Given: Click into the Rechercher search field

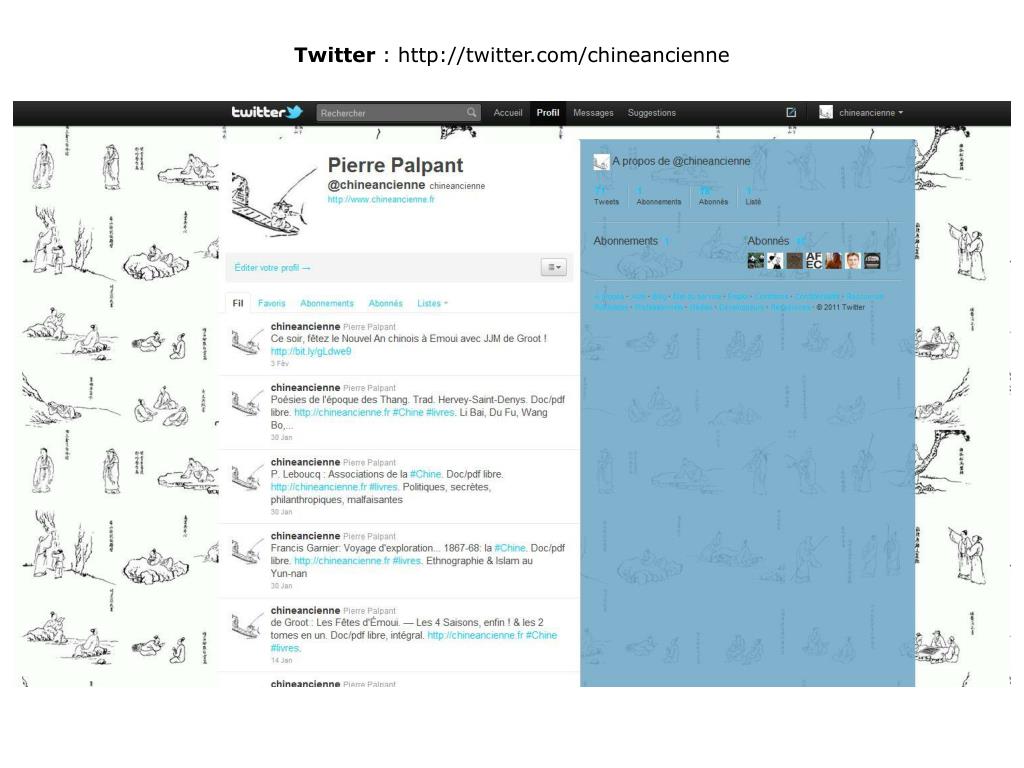Looking at the screenshot, I should click(x=392, y=113).
